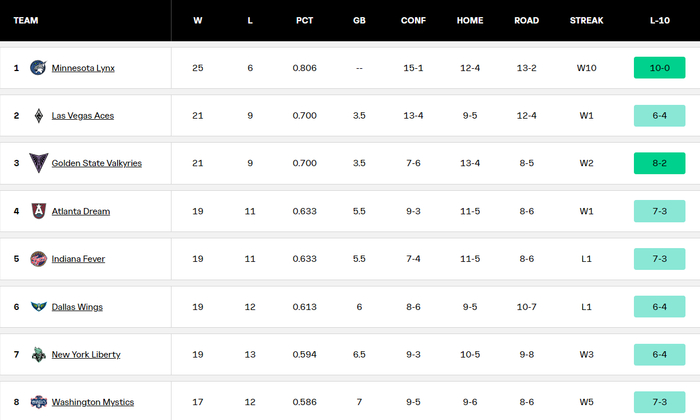Viewport: 700px width, 420px height.
Task: Sort by the L-10 column header
Action: [659, 20]
